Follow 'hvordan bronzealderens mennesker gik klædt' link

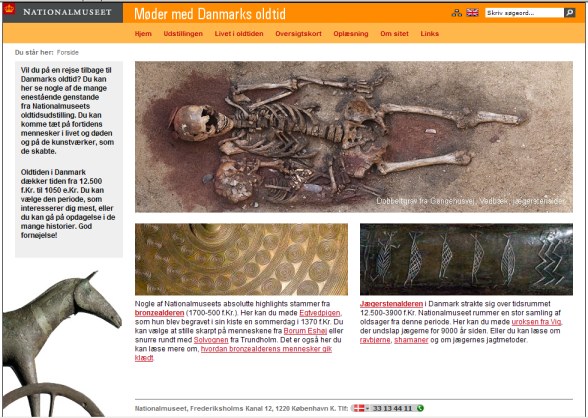pyautogui.click(x=233, y=354)
